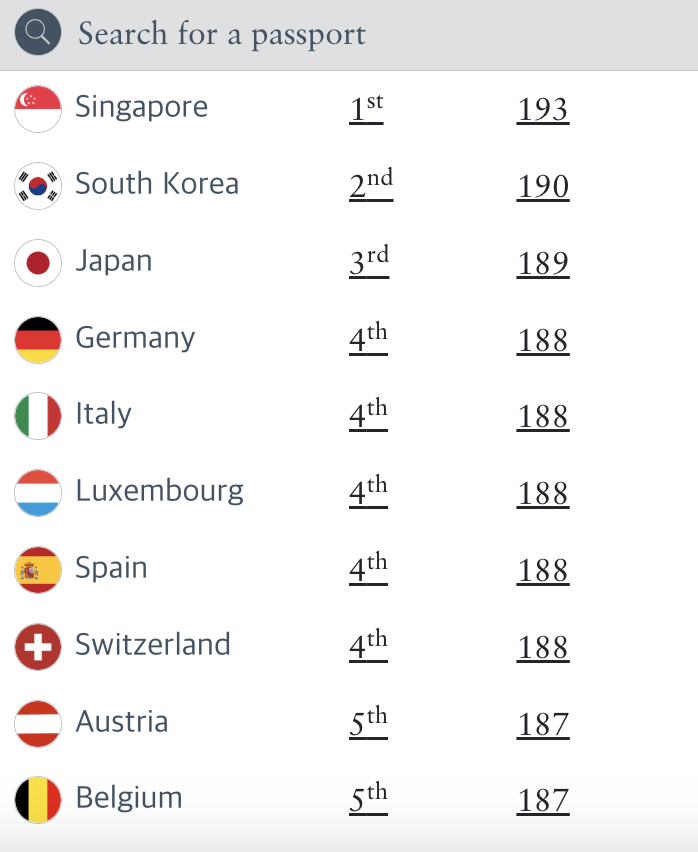Open Luxembourg's 4th rank link
698x852 pixels.
click(368, 492)
